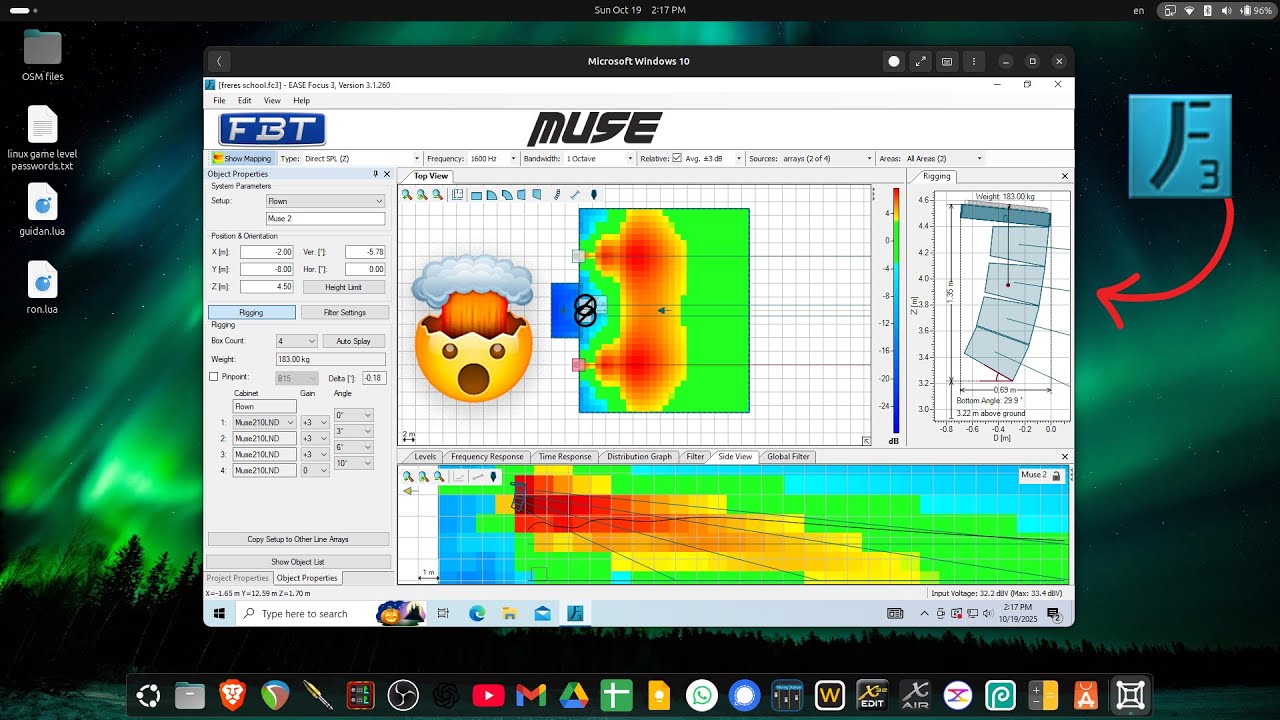Click the pin icon of Object Properties panel
This screenshot has width=1280, height=720.
[x=375, y=174]
